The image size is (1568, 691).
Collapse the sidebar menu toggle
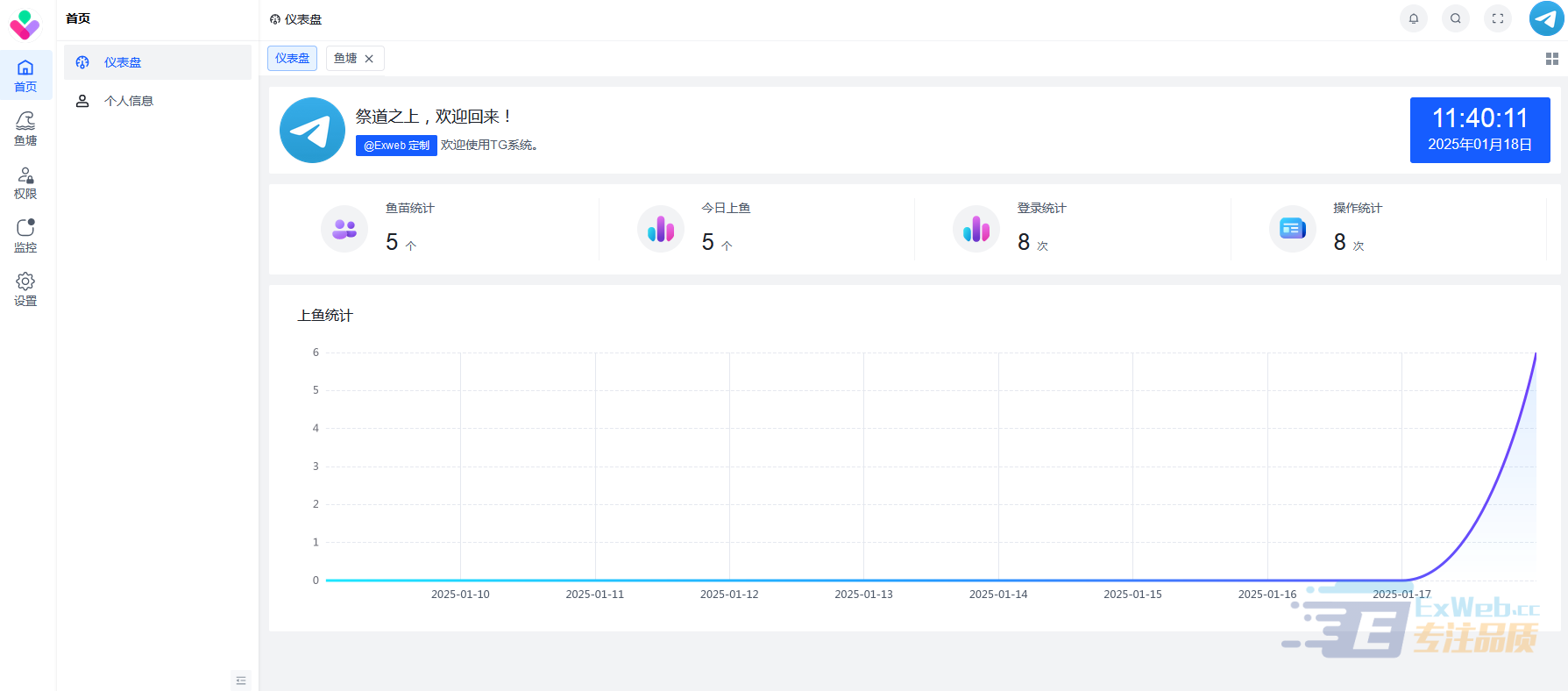point(241,680)
